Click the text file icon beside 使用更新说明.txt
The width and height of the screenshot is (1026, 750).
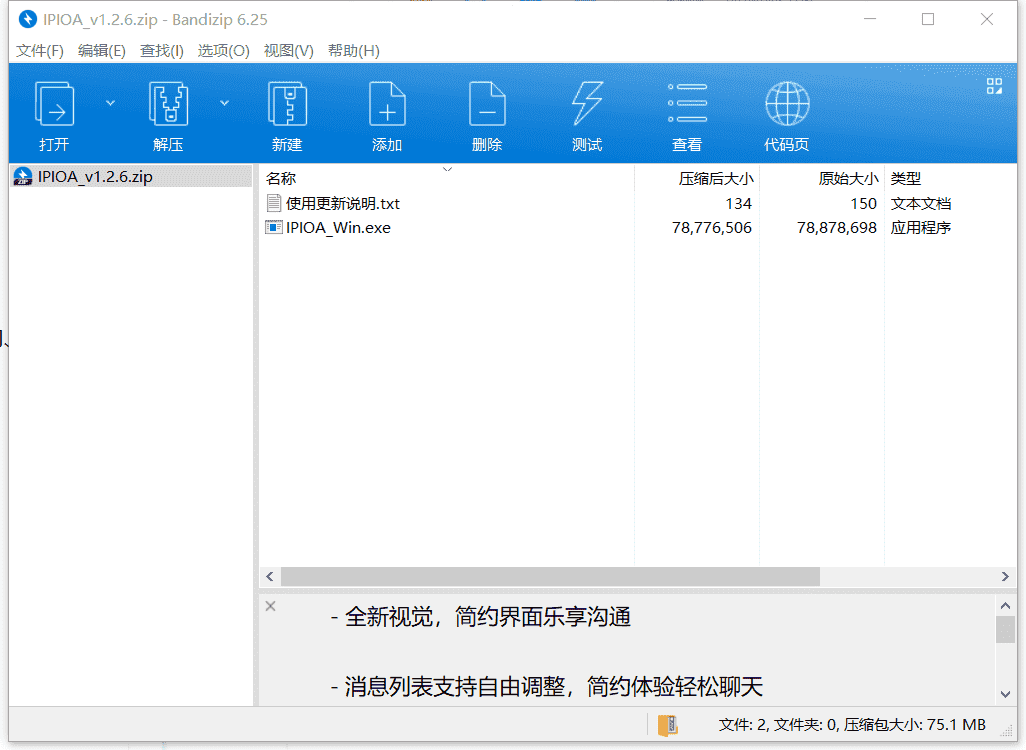274,203
